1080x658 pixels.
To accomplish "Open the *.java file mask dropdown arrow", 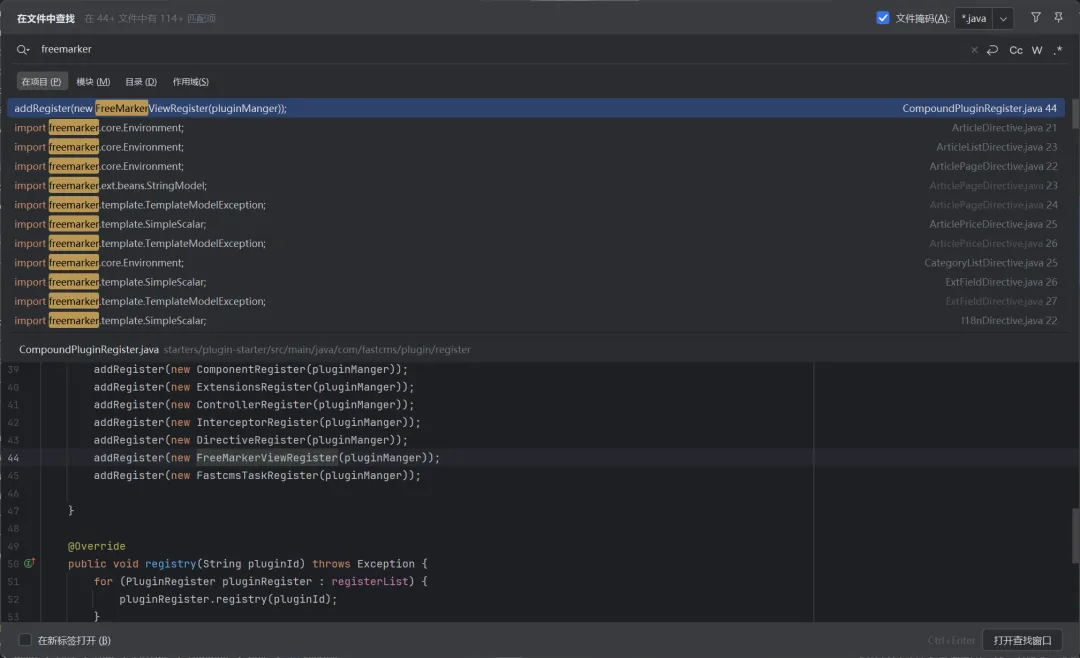I will [1003, 18].
